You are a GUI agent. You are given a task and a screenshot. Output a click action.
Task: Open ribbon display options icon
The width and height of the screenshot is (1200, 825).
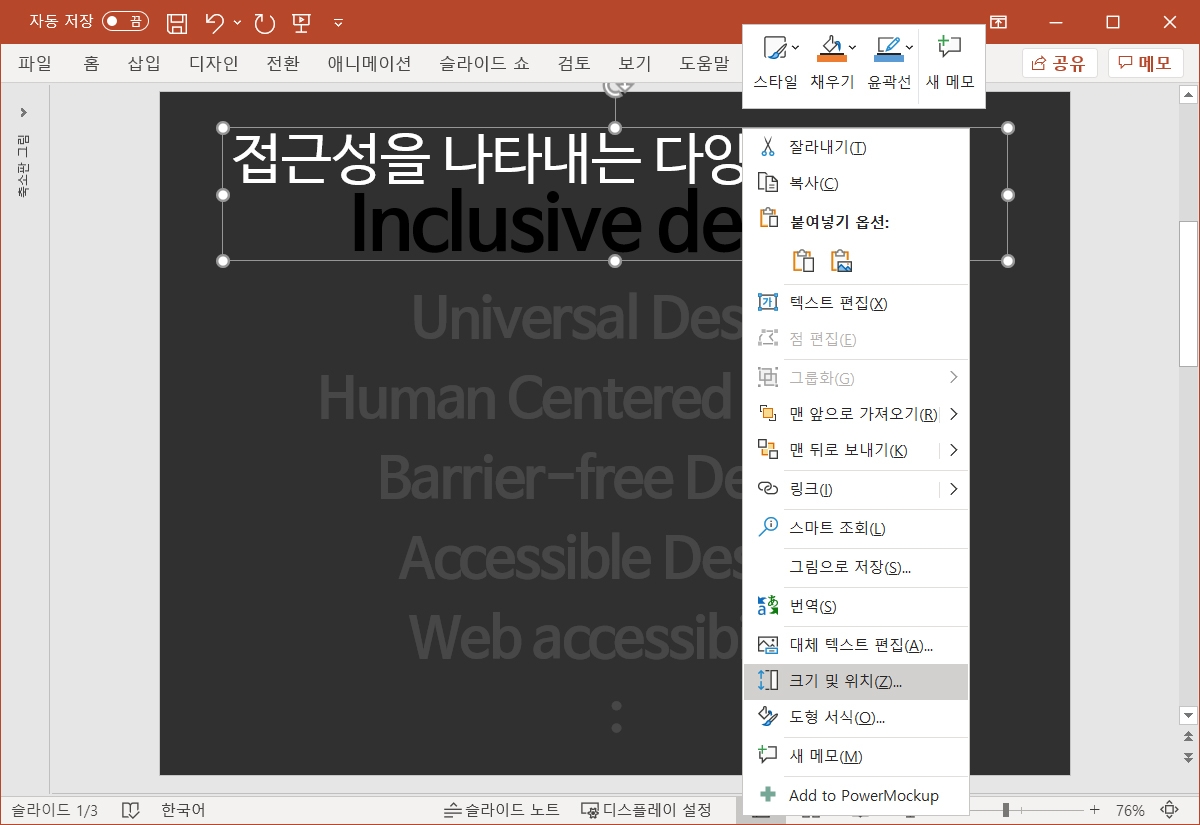998,22
